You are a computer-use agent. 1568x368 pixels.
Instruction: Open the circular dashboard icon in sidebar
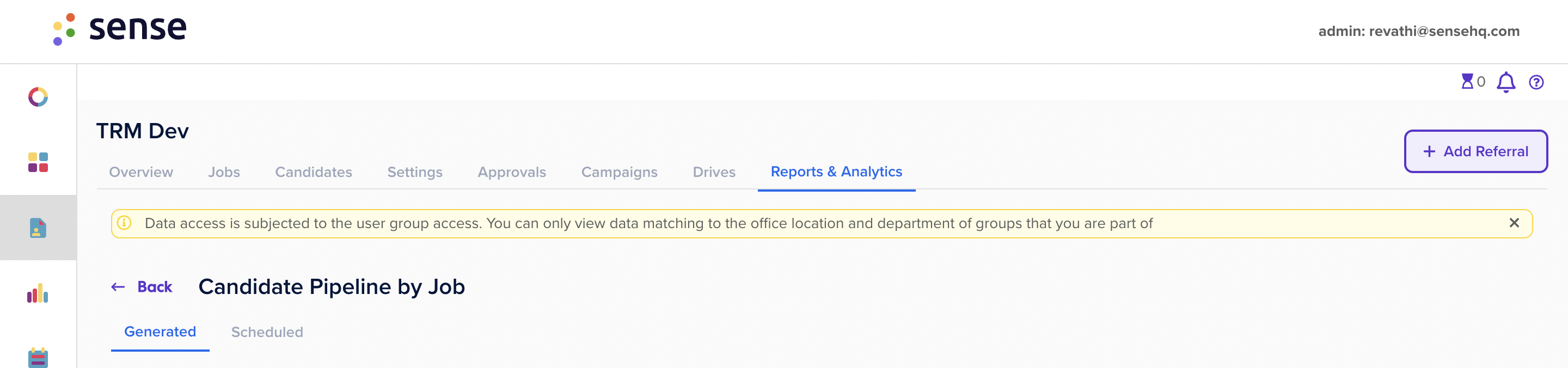click(38, 97)
